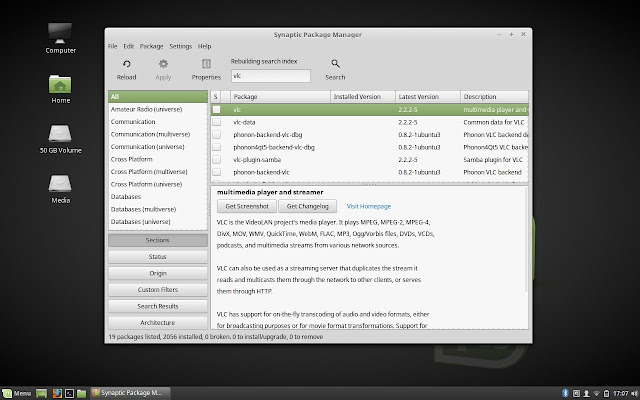Switch filter to Sections
Image resolution: width=640 pixels, height=400 pixels.
tap(158, 240)
